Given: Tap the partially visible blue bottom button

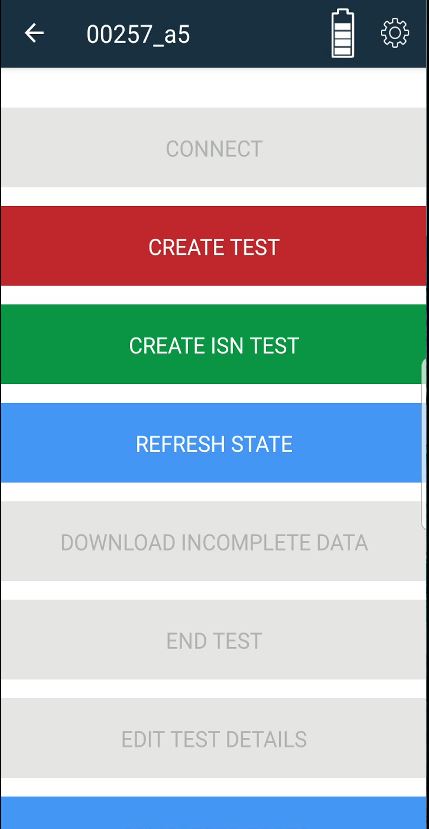Looking at the screenshot, I should [x=213, y=813].
